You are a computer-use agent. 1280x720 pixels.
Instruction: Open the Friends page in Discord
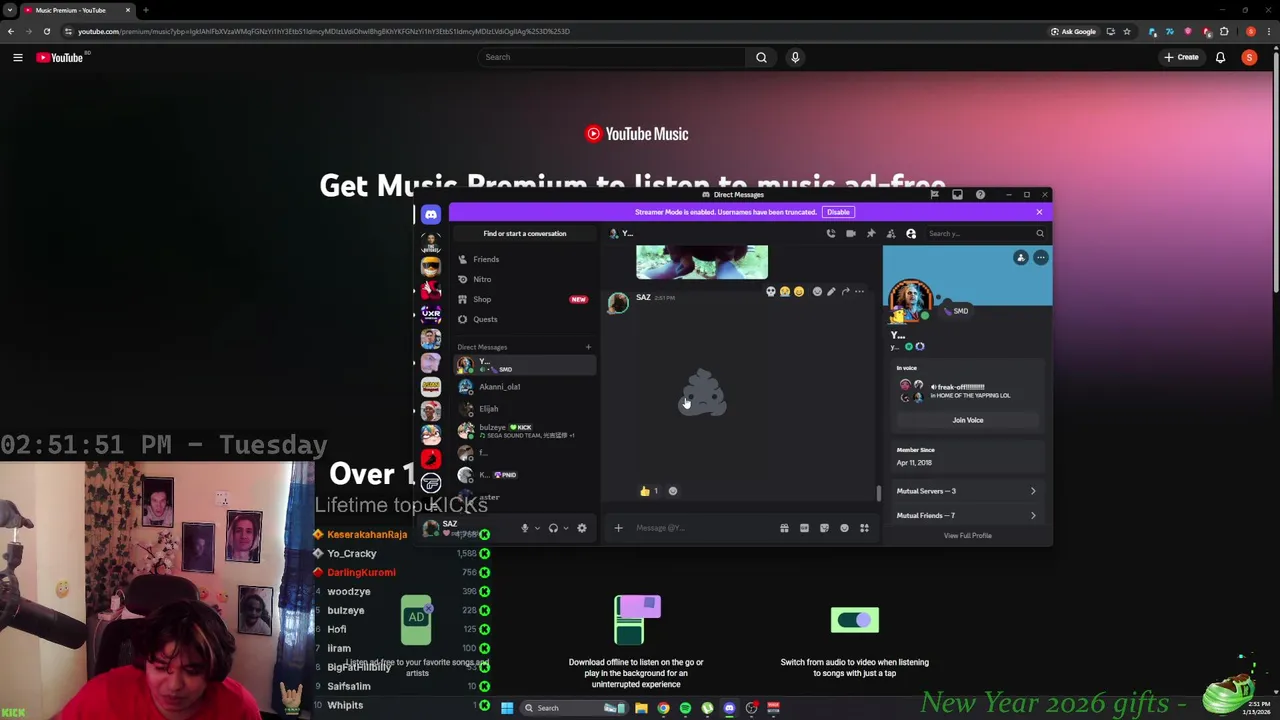click(x=524, y=259)
